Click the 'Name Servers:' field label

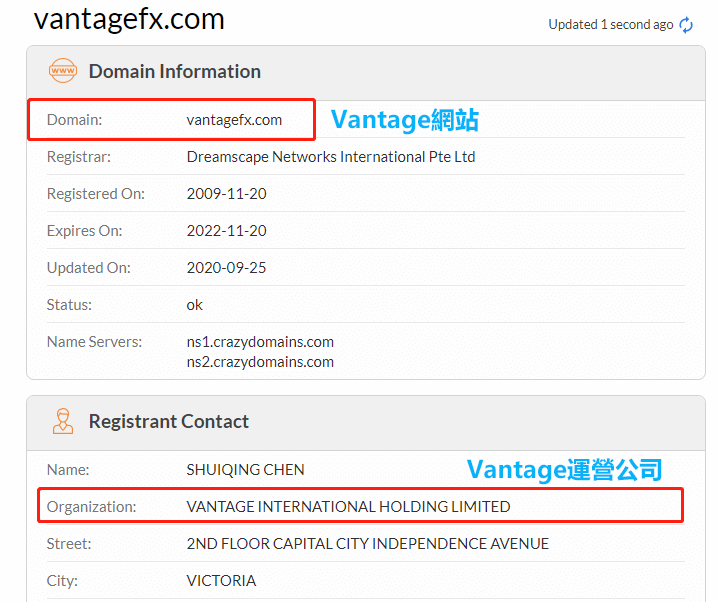[94, 342]
